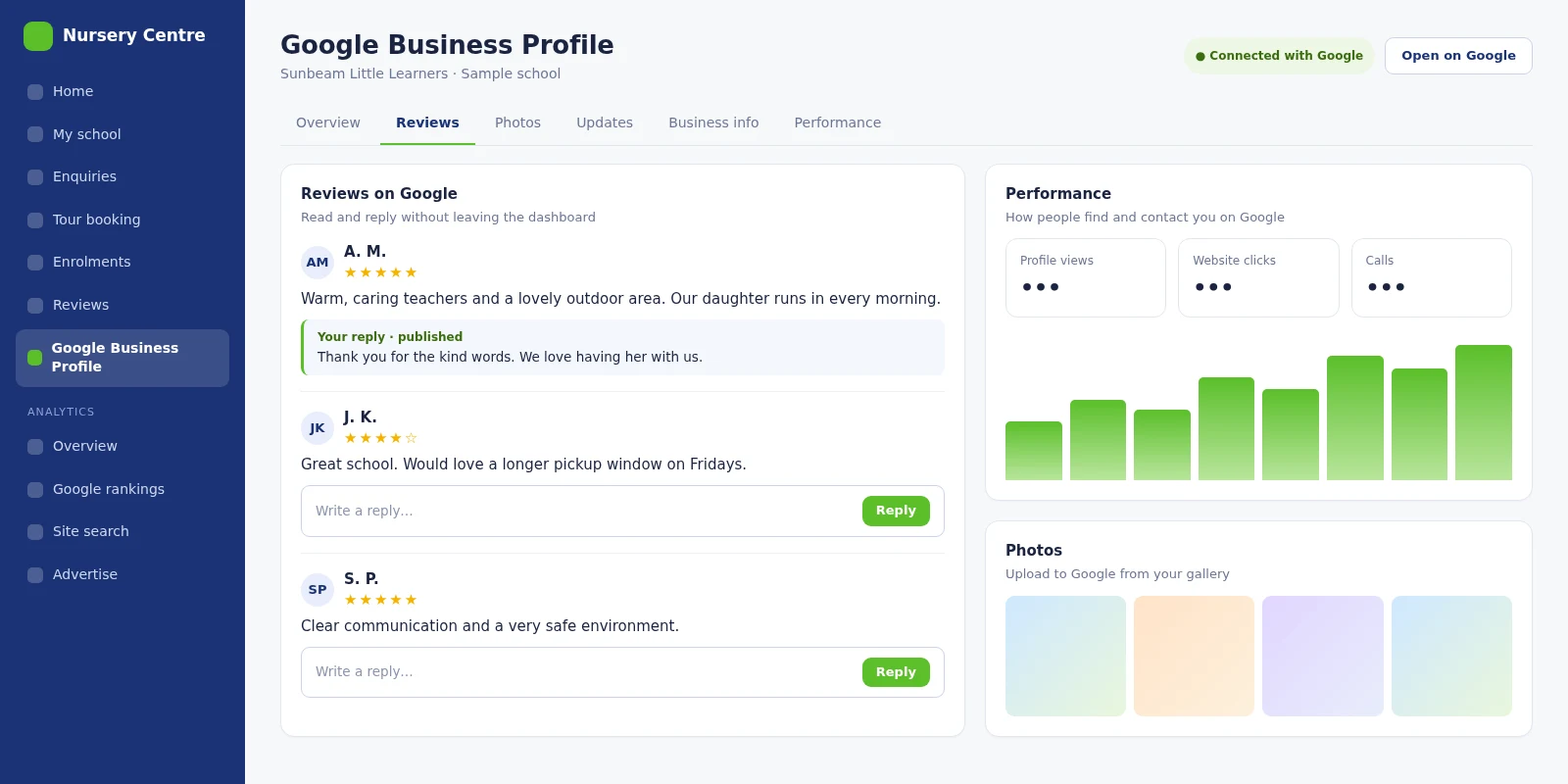Click the JK reviewer avatar
The image size is (1568, 784).
pyautogui.click(x=318, y=428)
